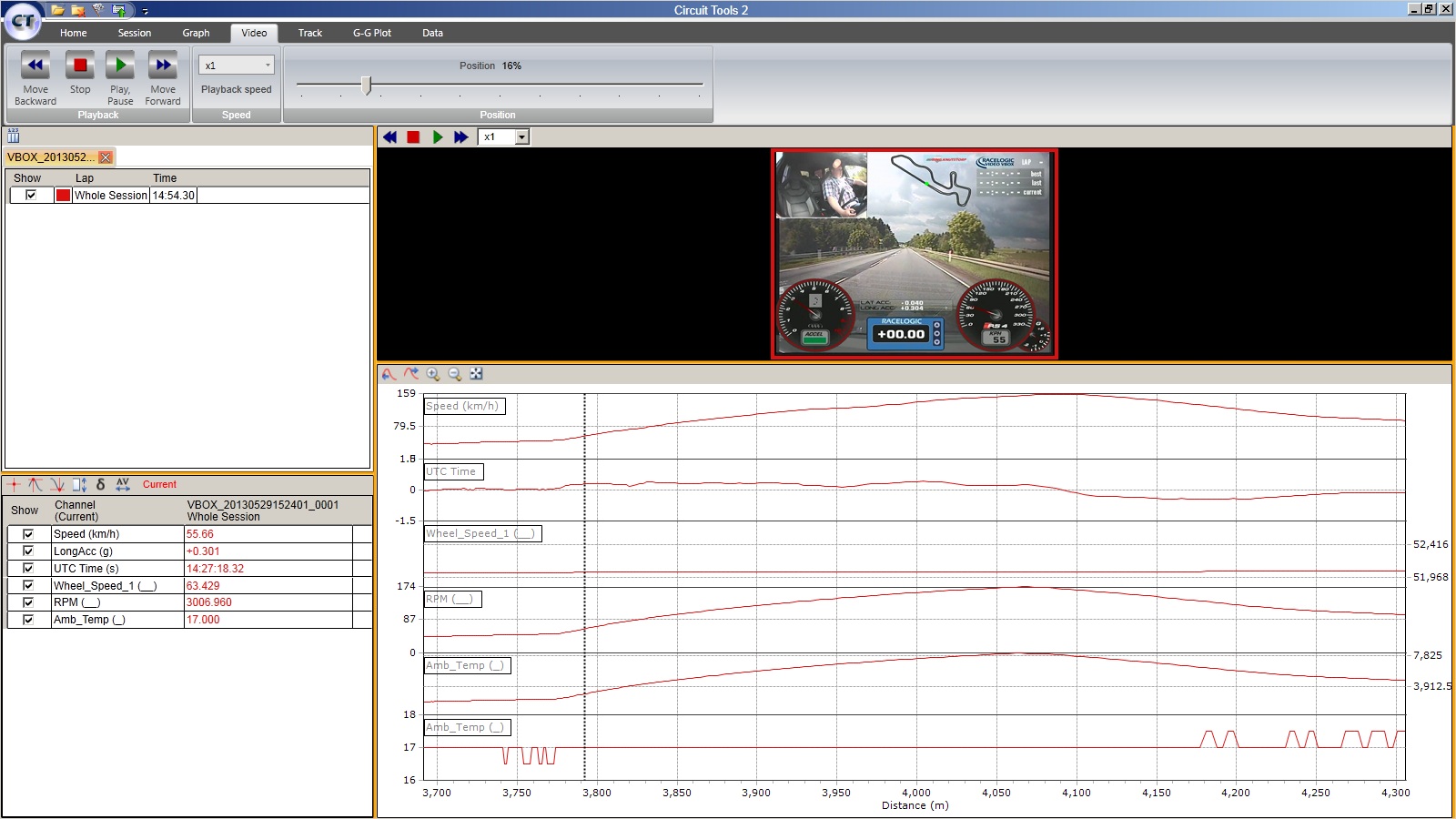
Task: Open the G-G Plot tab
Action: pyautogui.click(x=371, y=33)
